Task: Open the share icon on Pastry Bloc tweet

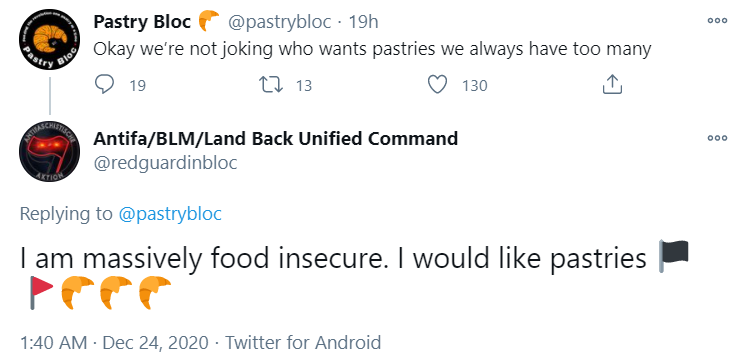Action: click(x=611, y=85)
